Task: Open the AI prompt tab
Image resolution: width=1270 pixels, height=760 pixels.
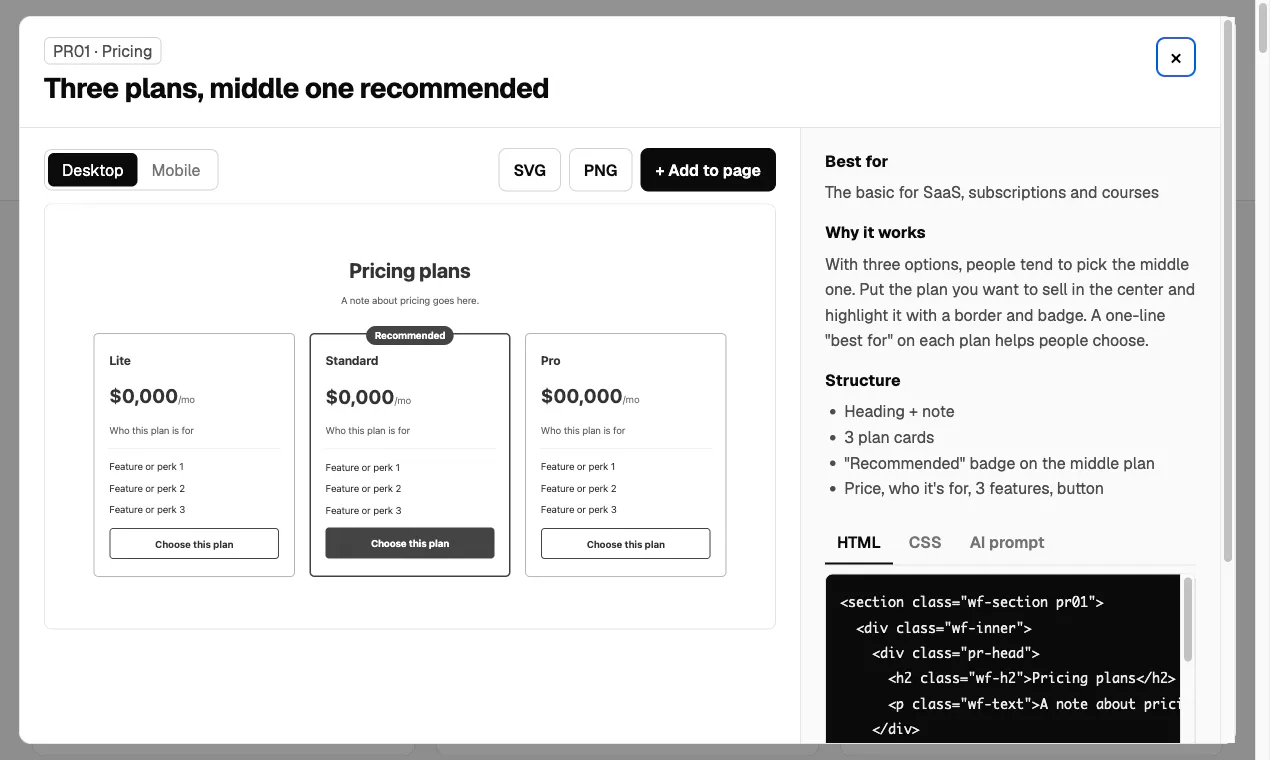Action: click(1007, 542)
